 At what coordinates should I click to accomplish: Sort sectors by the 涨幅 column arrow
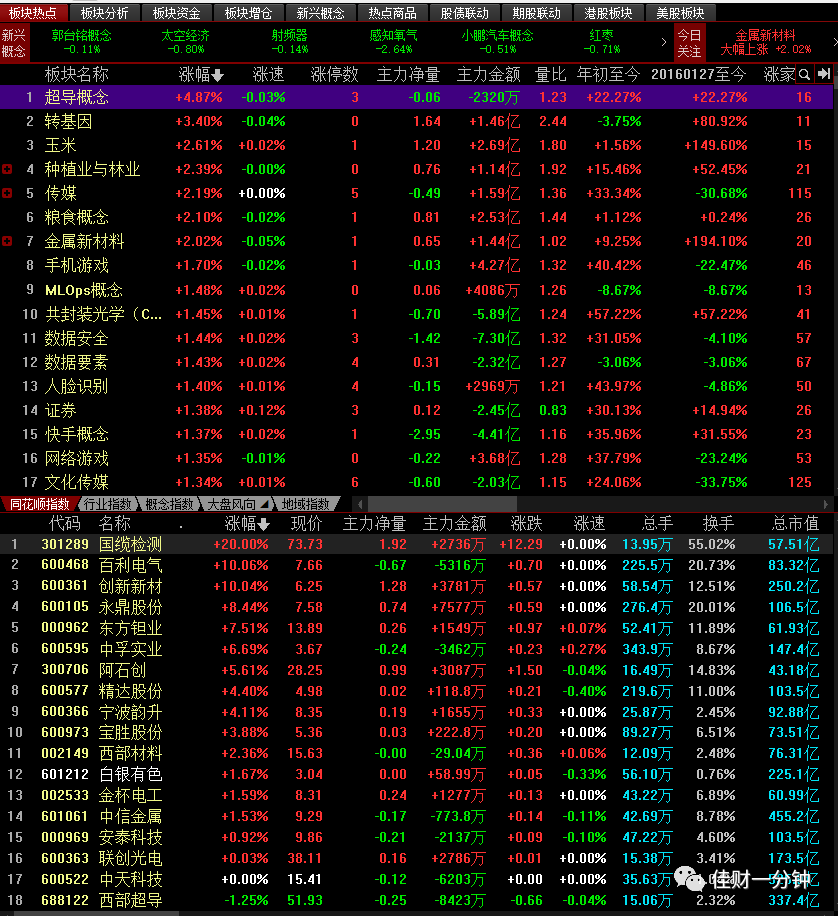(x=217, y=75)
